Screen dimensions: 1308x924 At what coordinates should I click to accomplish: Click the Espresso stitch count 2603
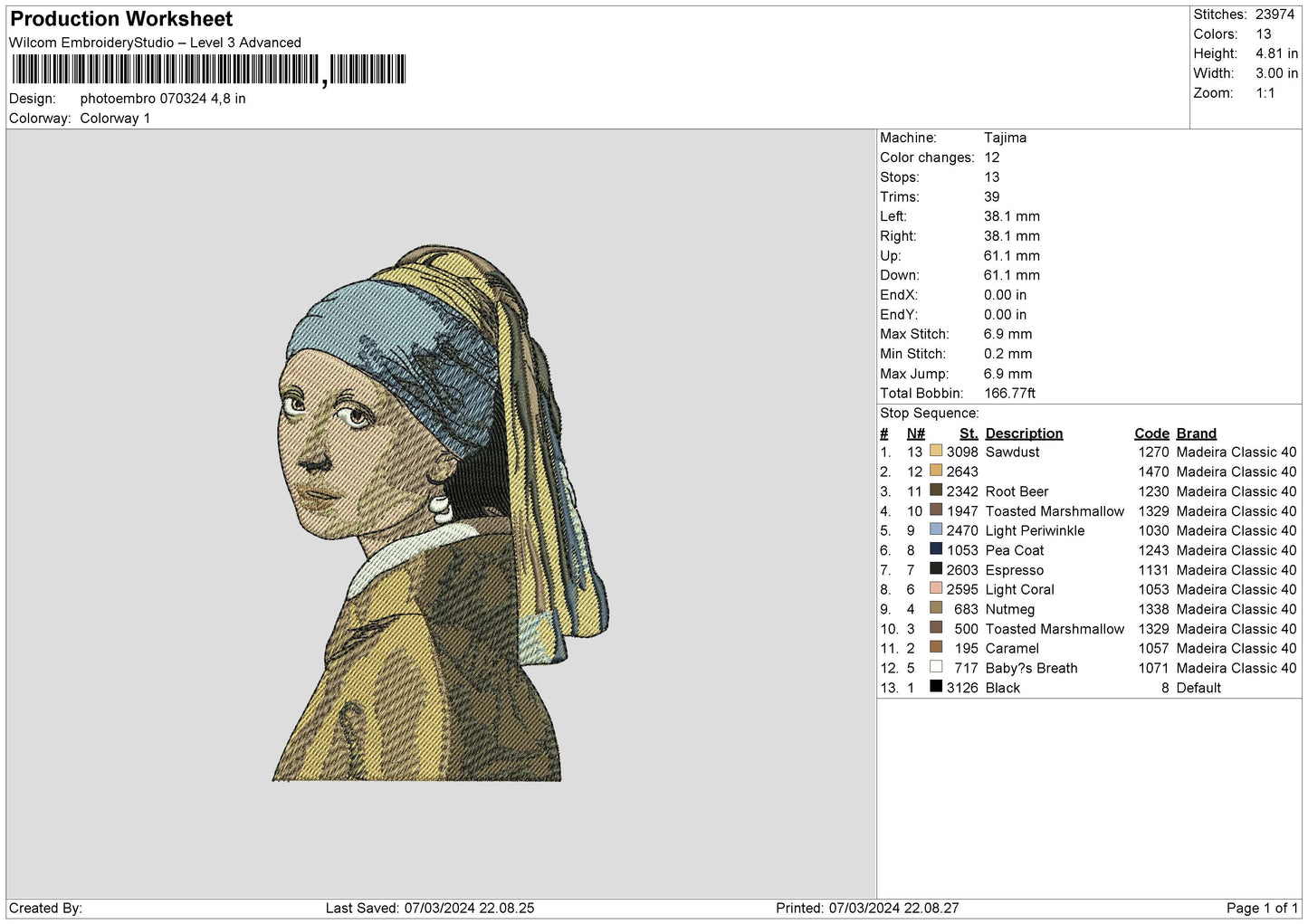pos(962,570)
